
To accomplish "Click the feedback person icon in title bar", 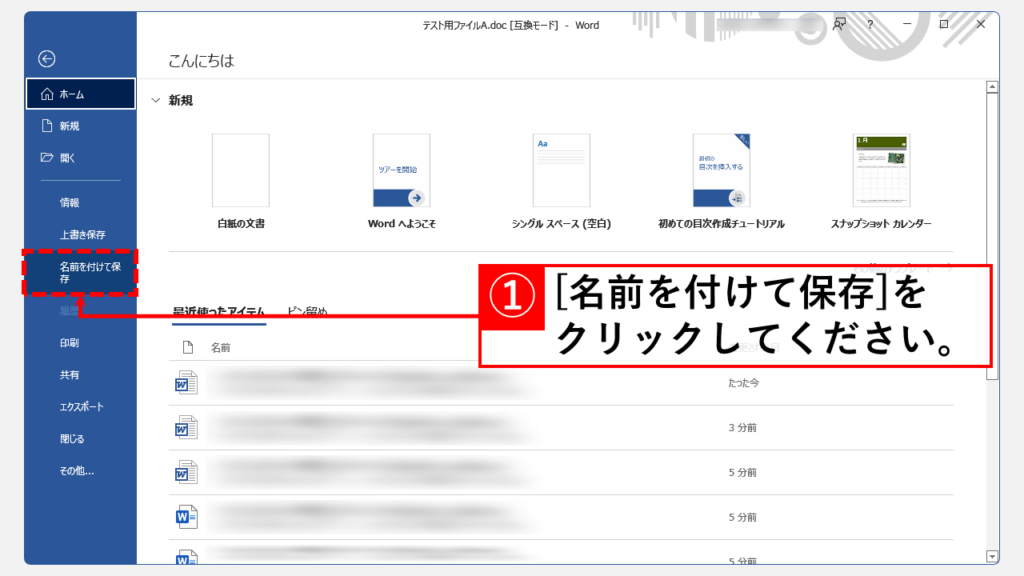I will pyautogui.click(x=837, y=24).
